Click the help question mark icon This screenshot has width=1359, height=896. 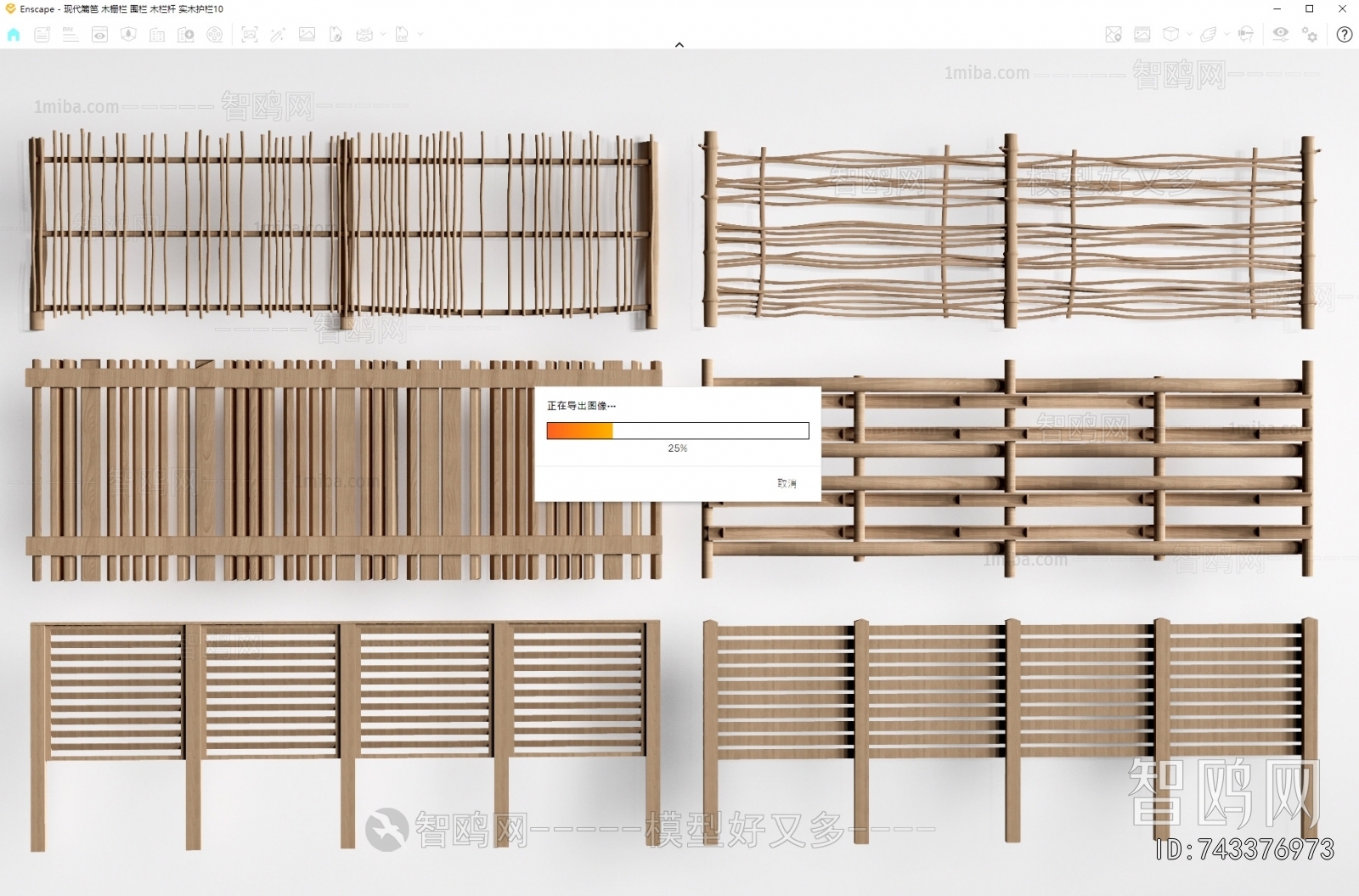[1344, 35]
